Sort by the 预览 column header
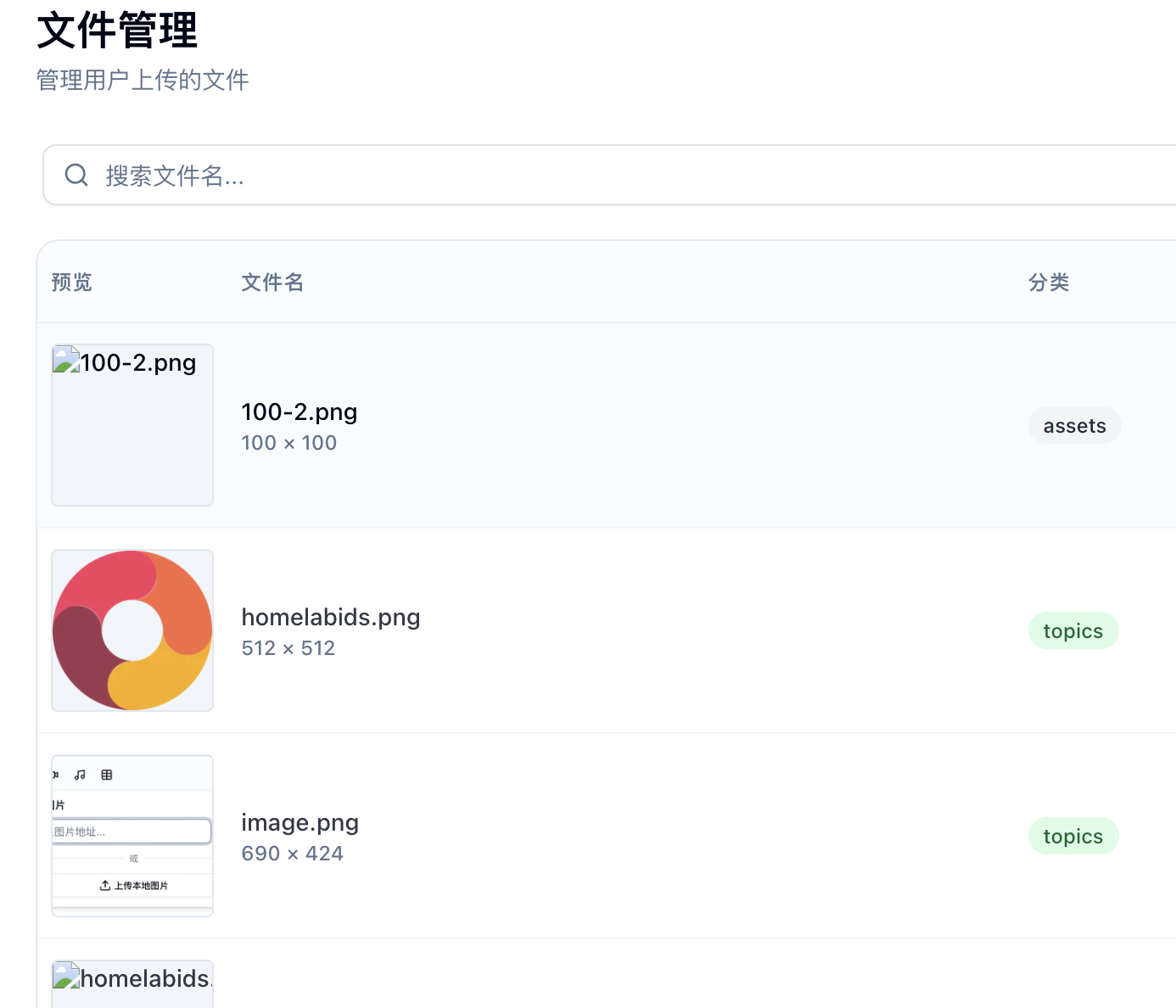Viewport: 1176px width, 1008px height. pos(71,283)
